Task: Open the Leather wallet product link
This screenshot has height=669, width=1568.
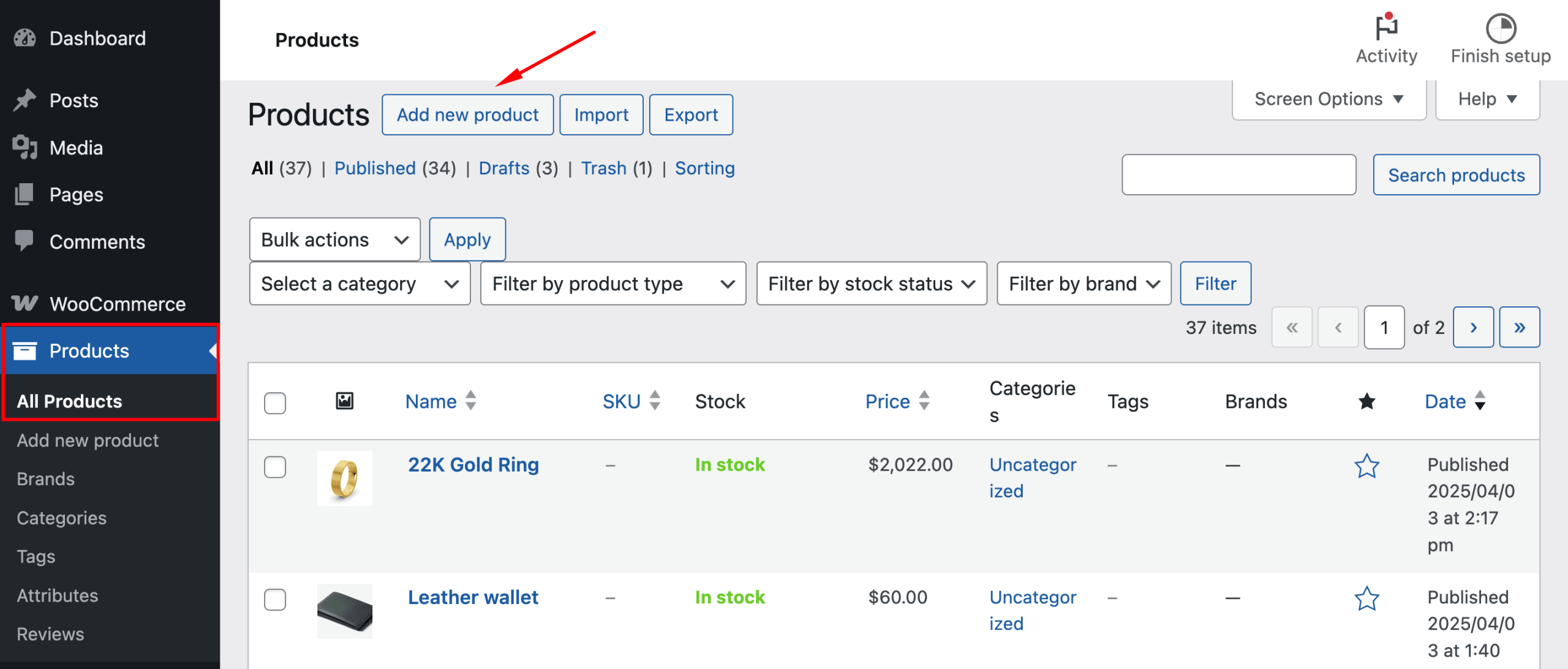Action: point(473,597)
